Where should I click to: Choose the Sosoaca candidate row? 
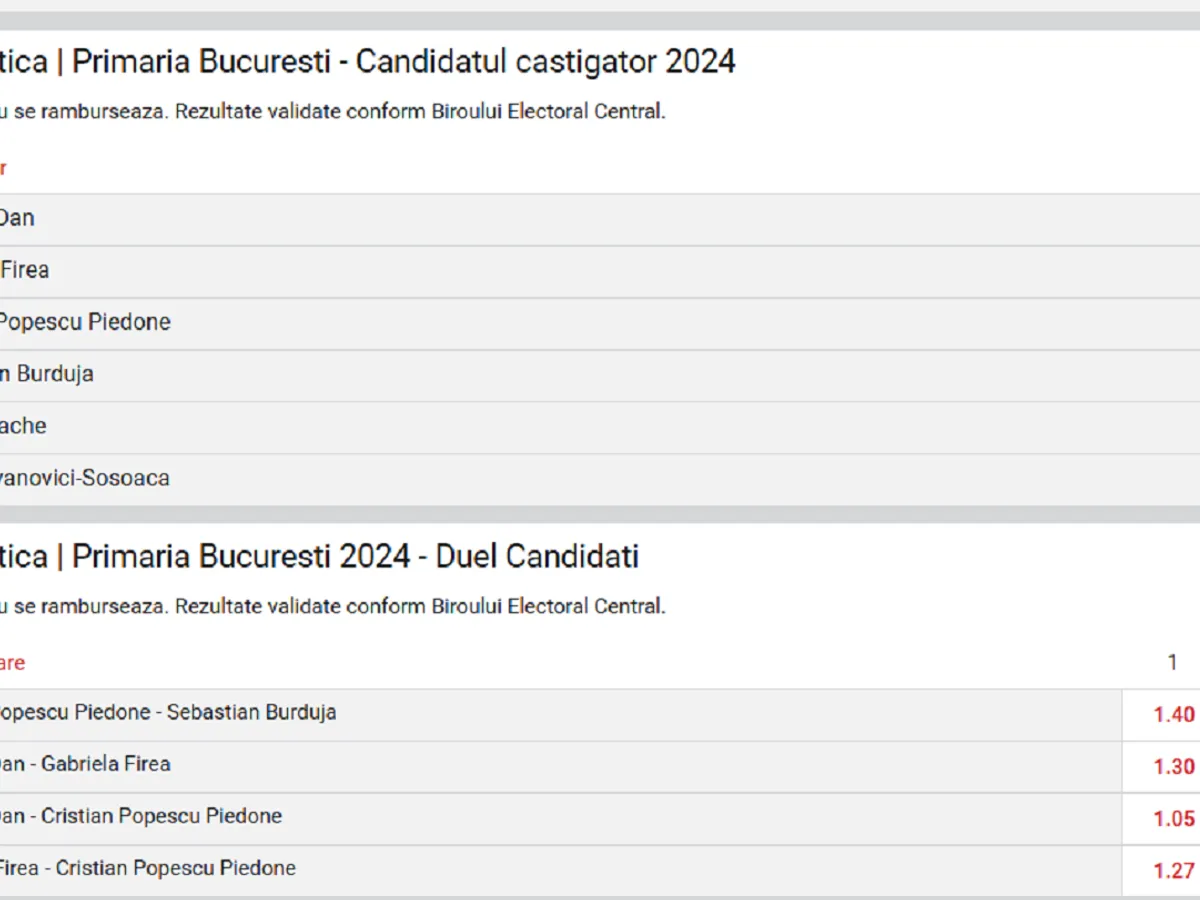coord(85,478)
